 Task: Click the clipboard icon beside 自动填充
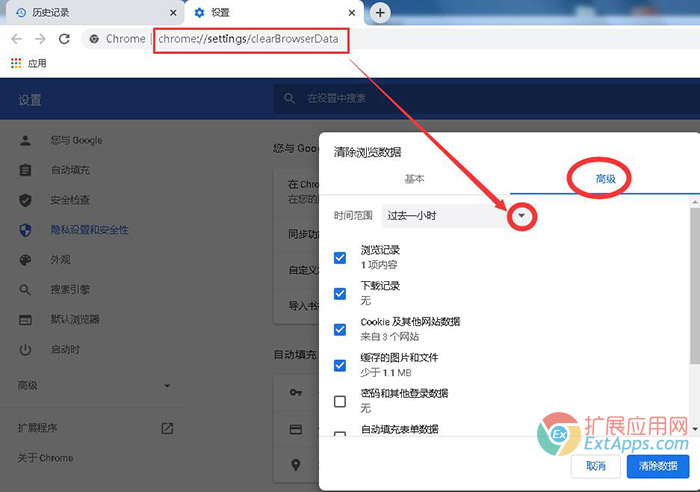[25, 170]
